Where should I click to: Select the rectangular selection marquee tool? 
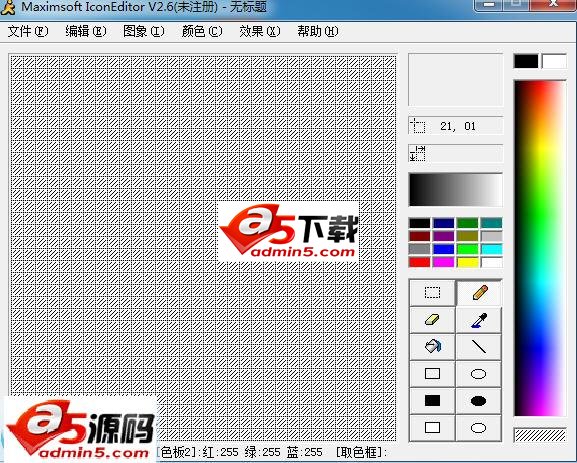[x=432, y=293]
